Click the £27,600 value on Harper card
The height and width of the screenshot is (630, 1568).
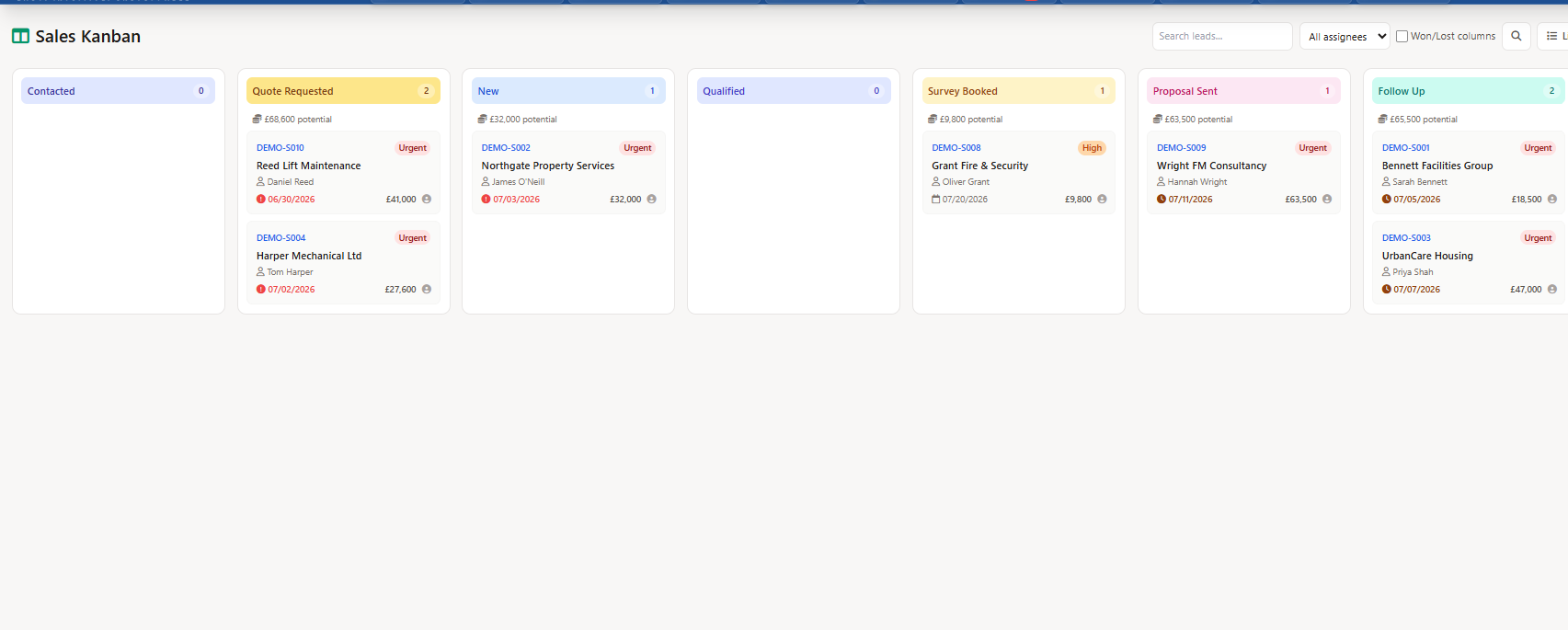(400, 289)
